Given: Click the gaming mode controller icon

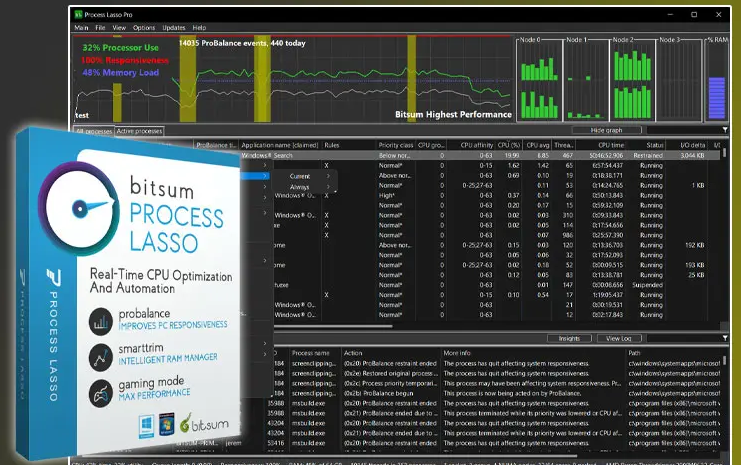Looking at the screenshot, I should [x=101, y=393].
